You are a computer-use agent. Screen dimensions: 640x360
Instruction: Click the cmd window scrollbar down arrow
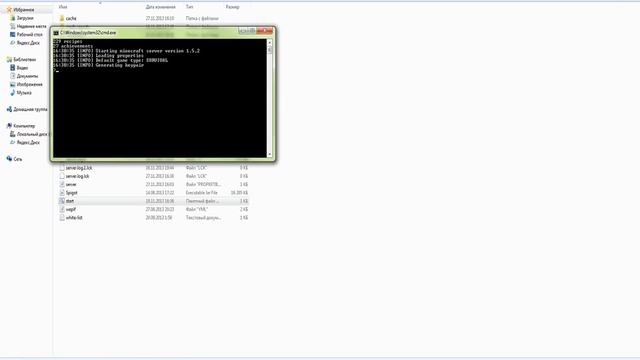(269, 154)
